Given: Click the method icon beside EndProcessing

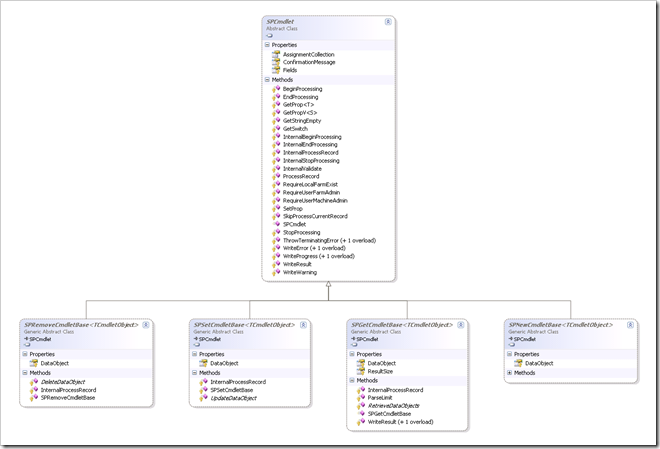Looking at the screenshot, I should 276,97.
